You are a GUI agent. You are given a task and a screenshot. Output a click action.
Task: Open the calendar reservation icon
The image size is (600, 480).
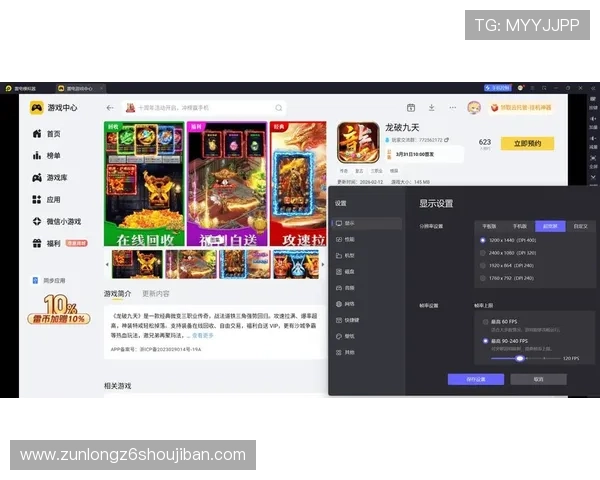click(x=411, y=108)
